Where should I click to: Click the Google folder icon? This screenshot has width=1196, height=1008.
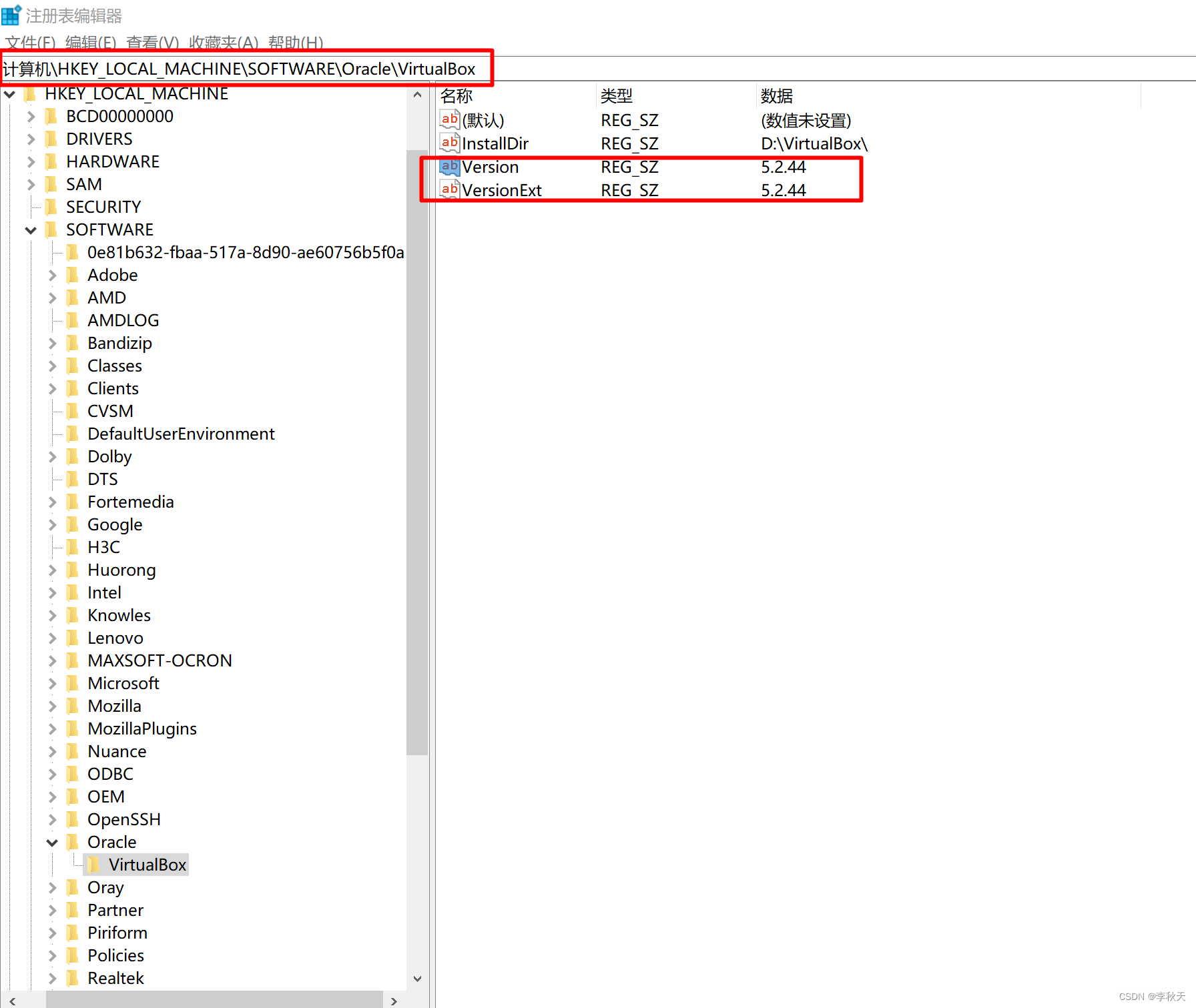click(73, 525)
